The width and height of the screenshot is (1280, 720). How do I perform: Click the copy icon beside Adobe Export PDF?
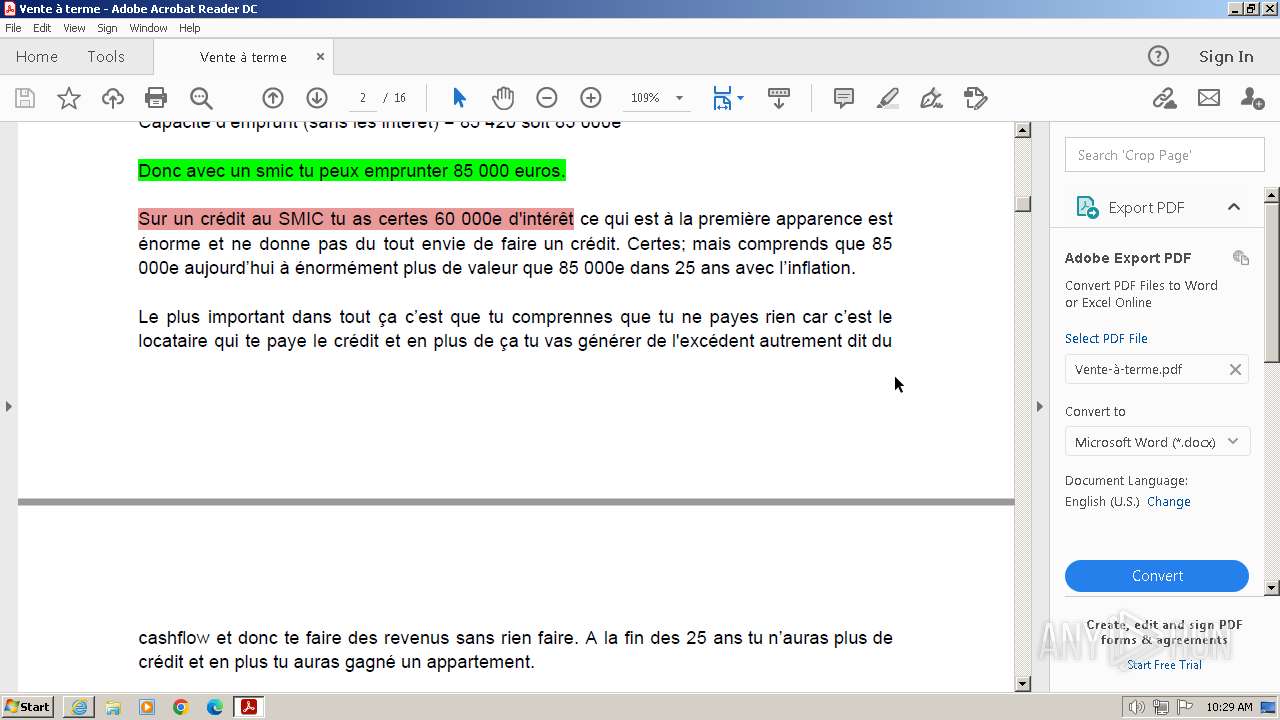tap(1241, 258)
